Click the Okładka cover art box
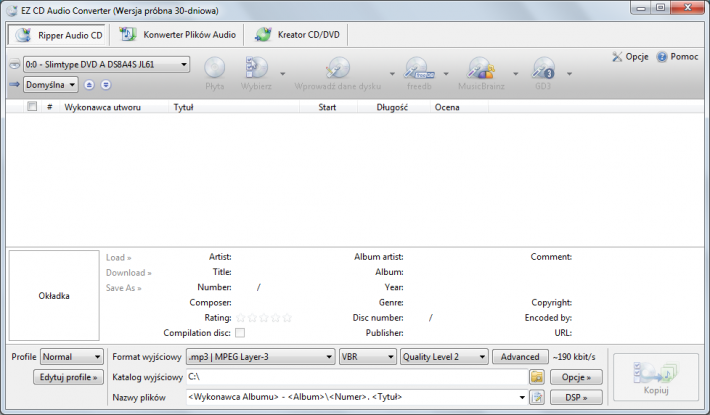This screenshot has height=415, width=710. tap(54, 296)
